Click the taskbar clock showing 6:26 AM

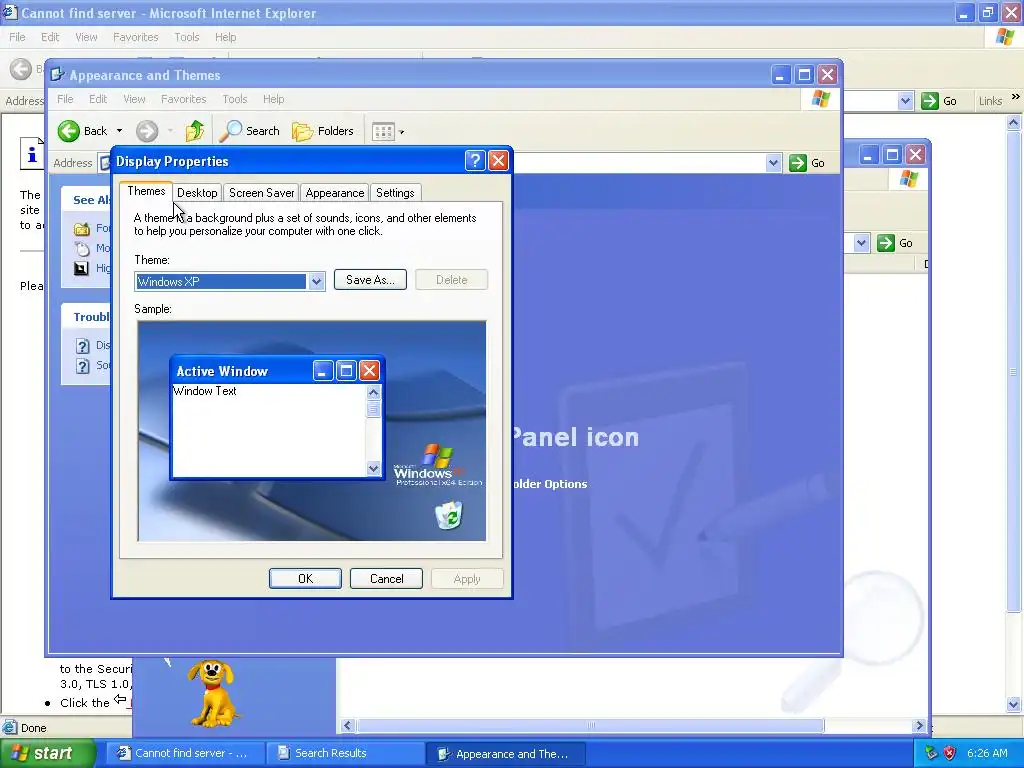(987, 753)
